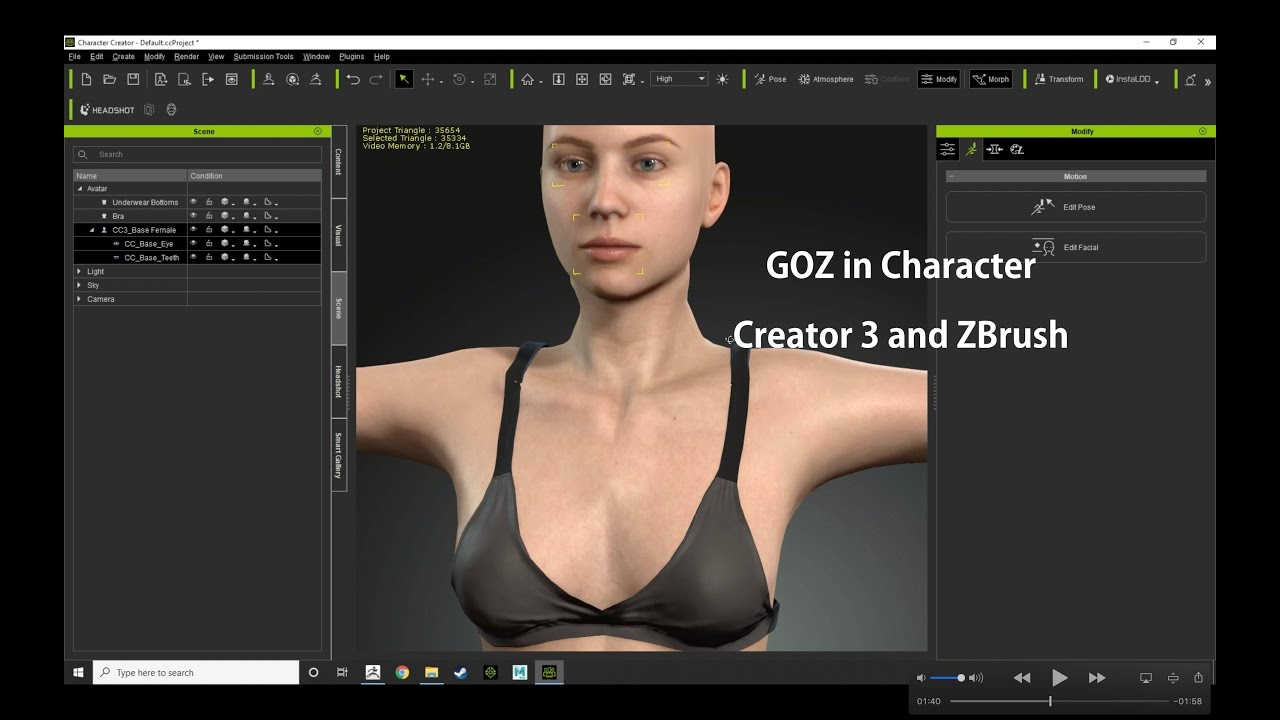Toggle visibility eye for Bra

tap(194, 216)
